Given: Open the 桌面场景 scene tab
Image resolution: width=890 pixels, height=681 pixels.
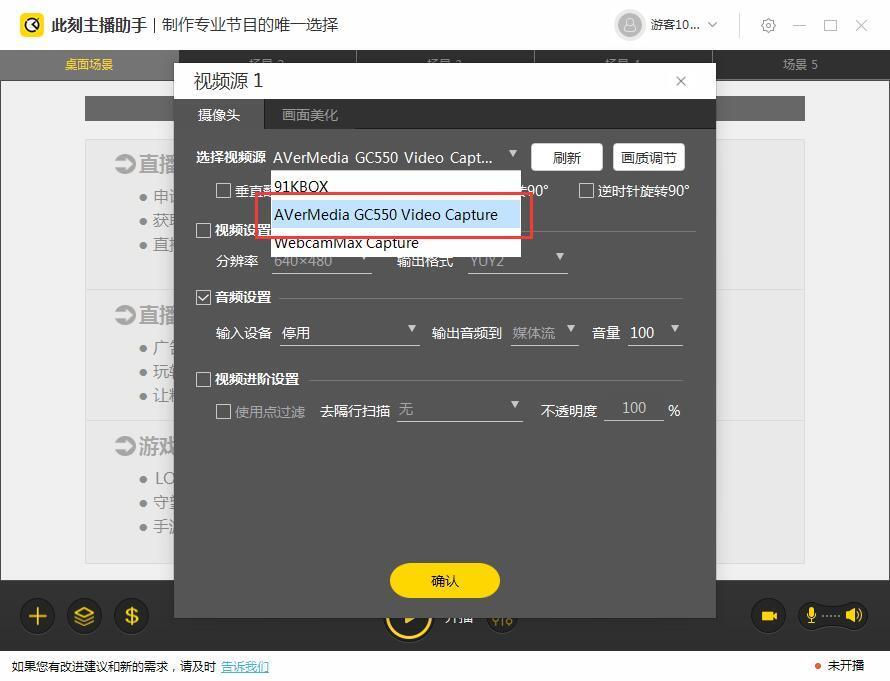Looking at the screenshot, I should pyautogui.click(x=89, y=65).
